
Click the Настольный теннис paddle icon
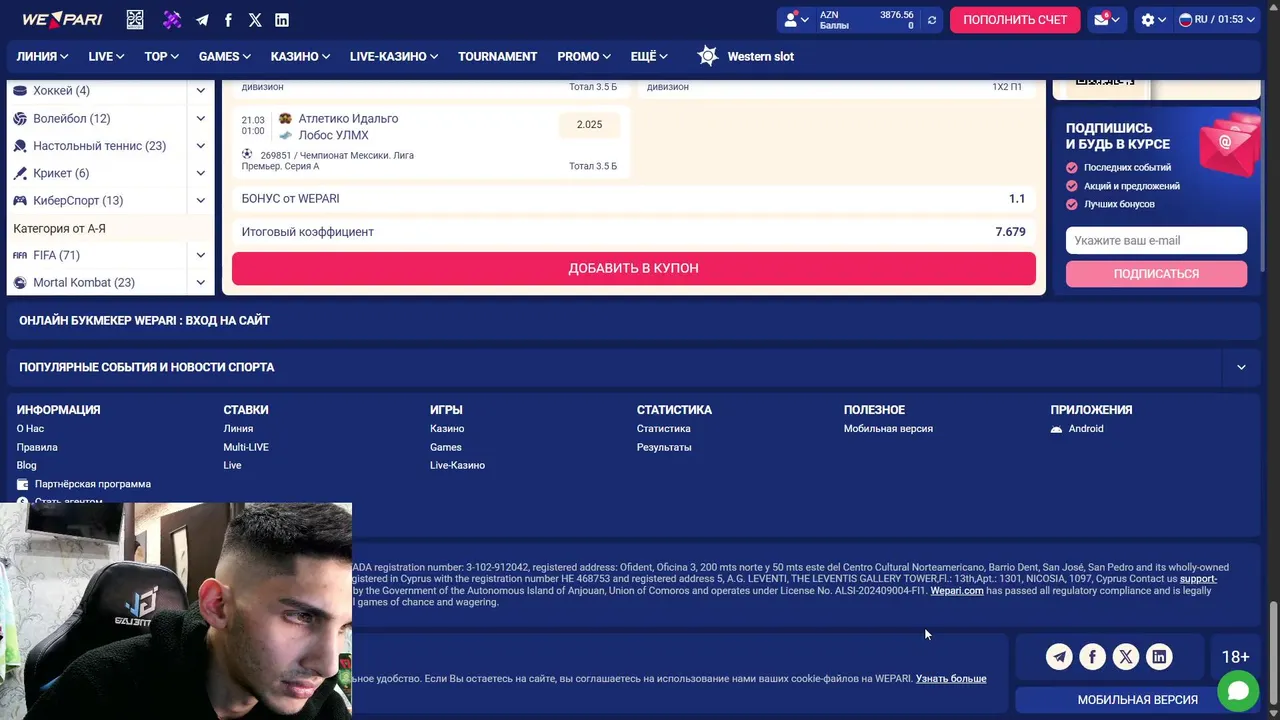[20, 146]
